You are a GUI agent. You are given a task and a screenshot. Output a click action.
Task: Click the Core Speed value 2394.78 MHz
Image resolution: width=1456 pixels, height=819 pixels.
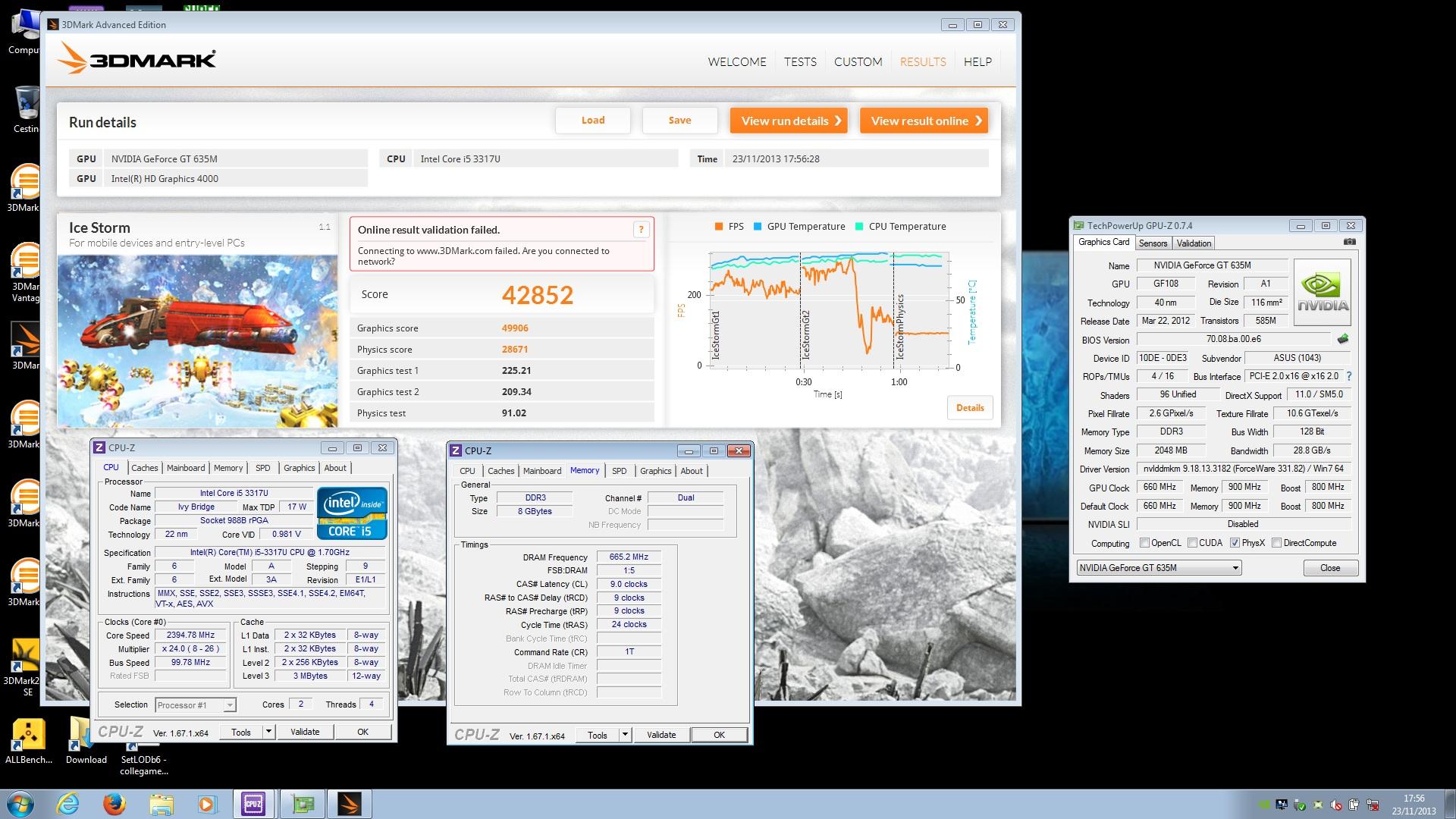190,635
